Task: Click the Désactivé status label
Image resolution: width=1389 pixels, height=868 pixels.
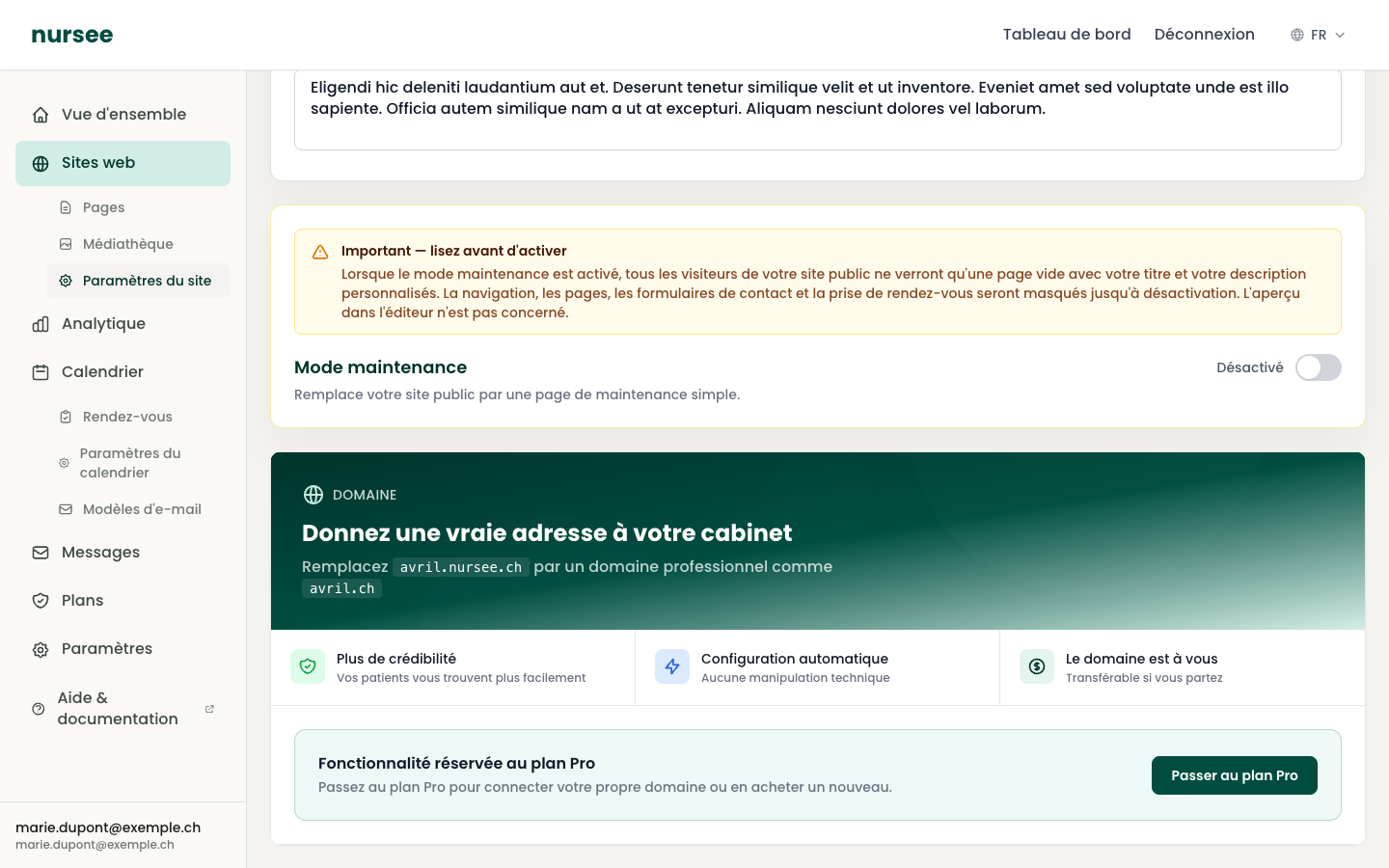Action: (x=1250, y=367)
